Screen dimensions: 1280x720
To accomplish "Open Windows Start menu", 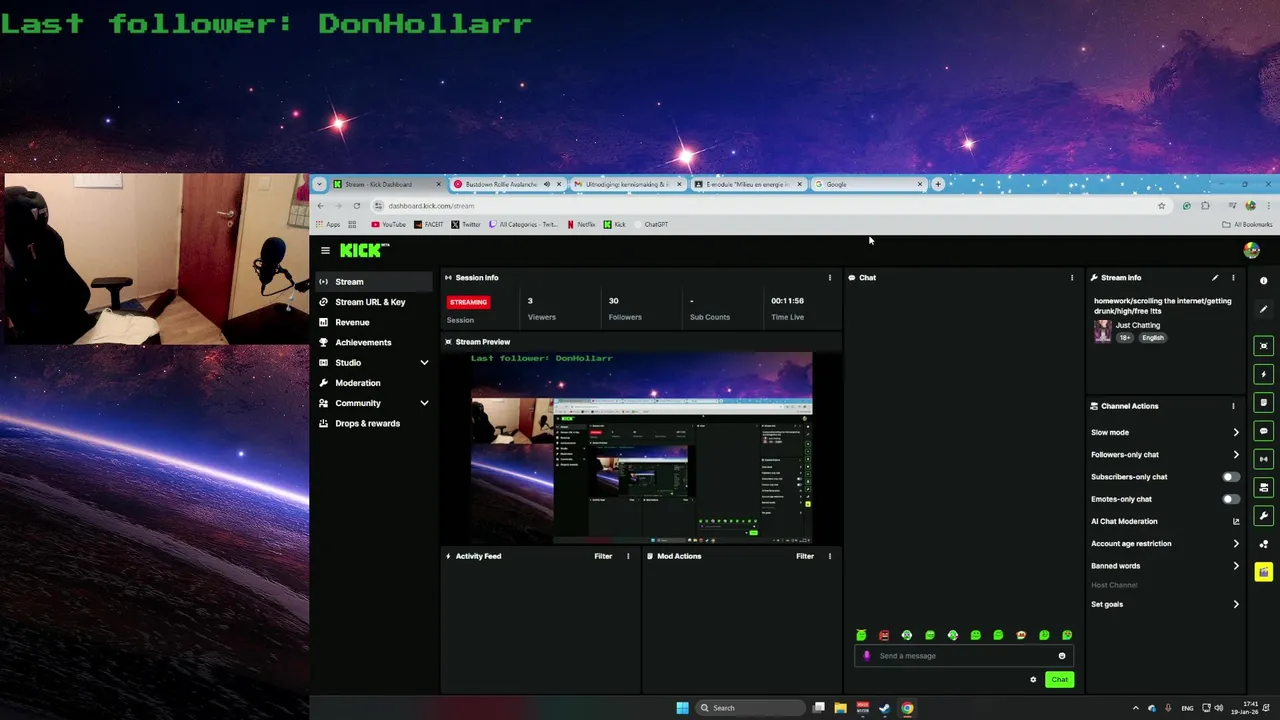I will tap(682, 708).
